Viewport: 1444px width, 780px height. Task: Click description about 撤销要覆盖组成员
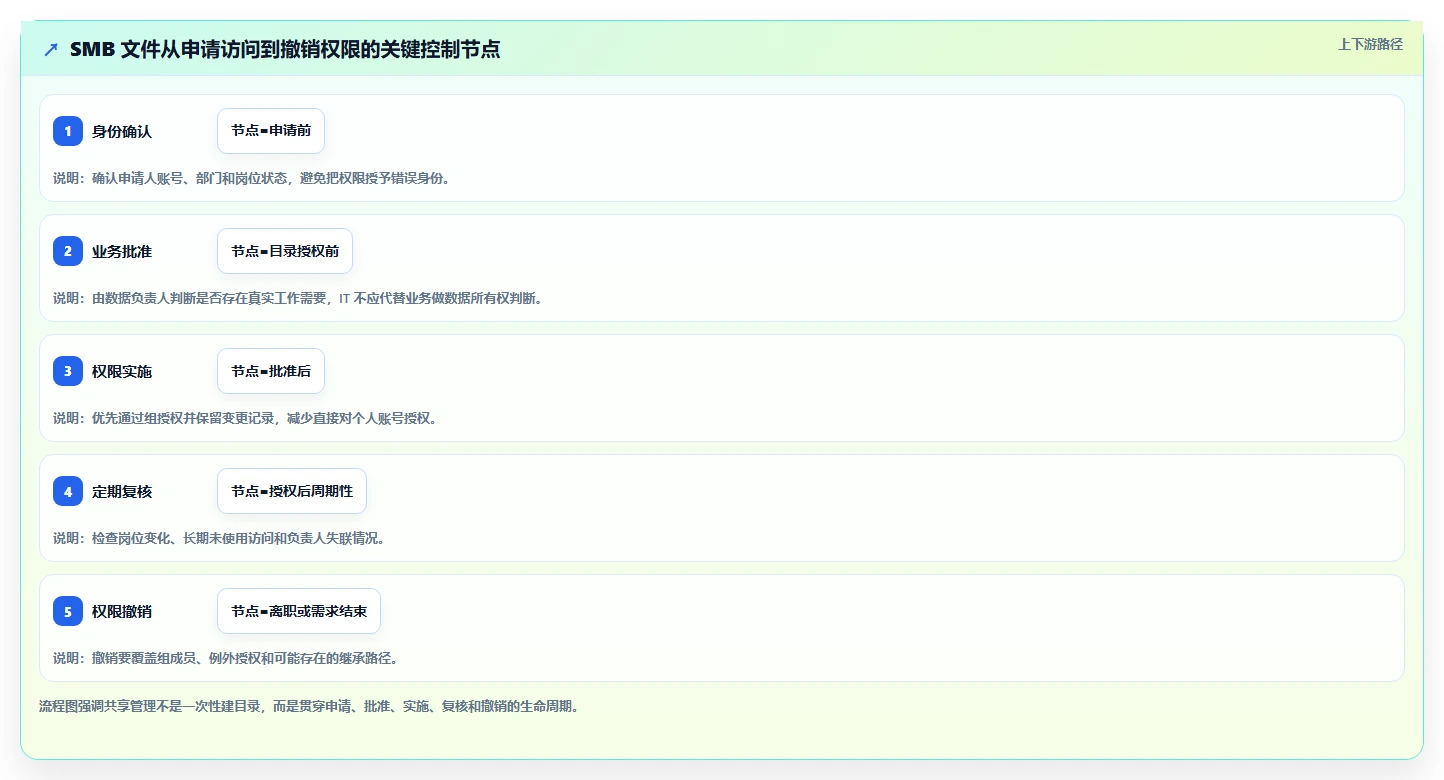225,658
